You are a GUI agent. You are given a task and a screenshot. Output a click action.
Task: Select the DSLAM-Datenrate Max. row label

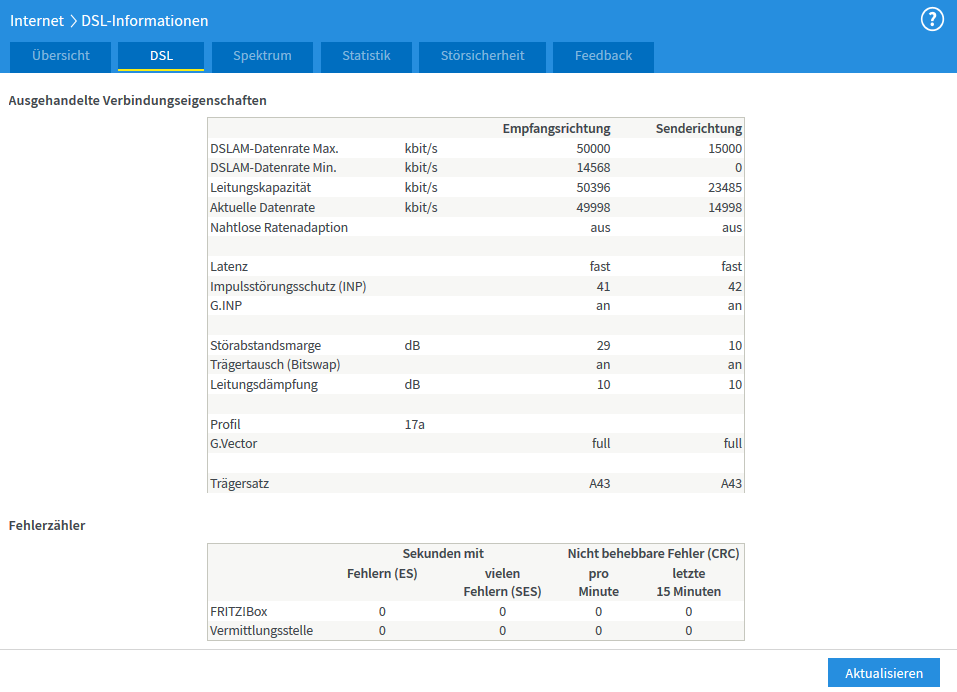[274, 148]
